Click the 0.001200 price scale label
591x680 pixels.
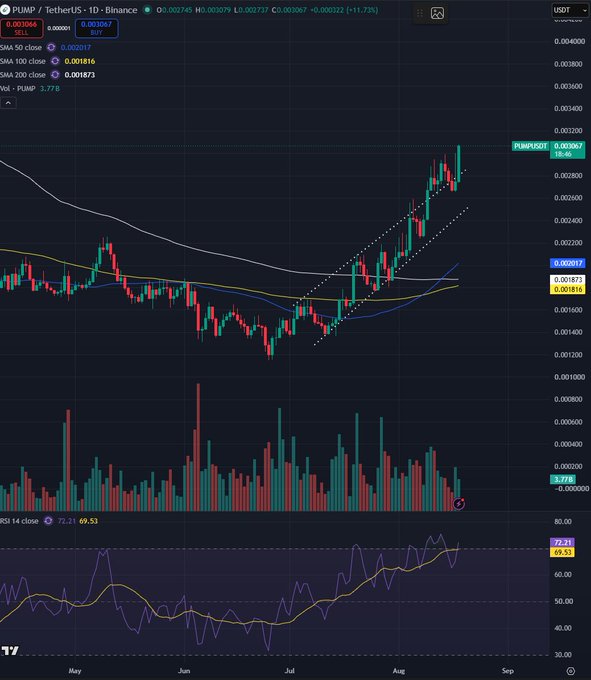coord(568,355)
